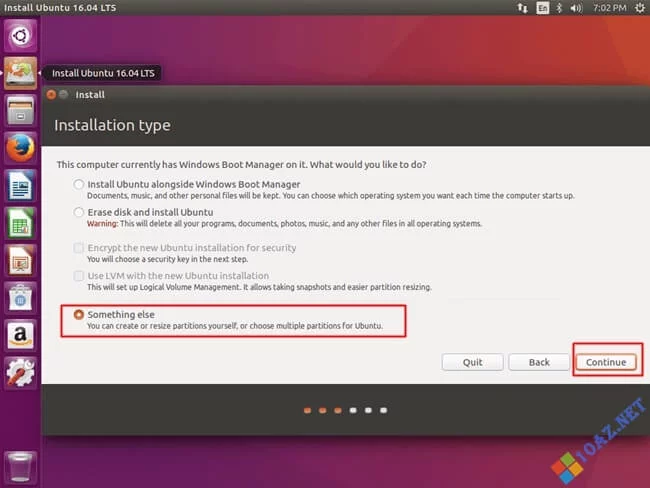The image size is (650, 488).
Task: Click the 'You will choose a security key' text
Action: 167,259
